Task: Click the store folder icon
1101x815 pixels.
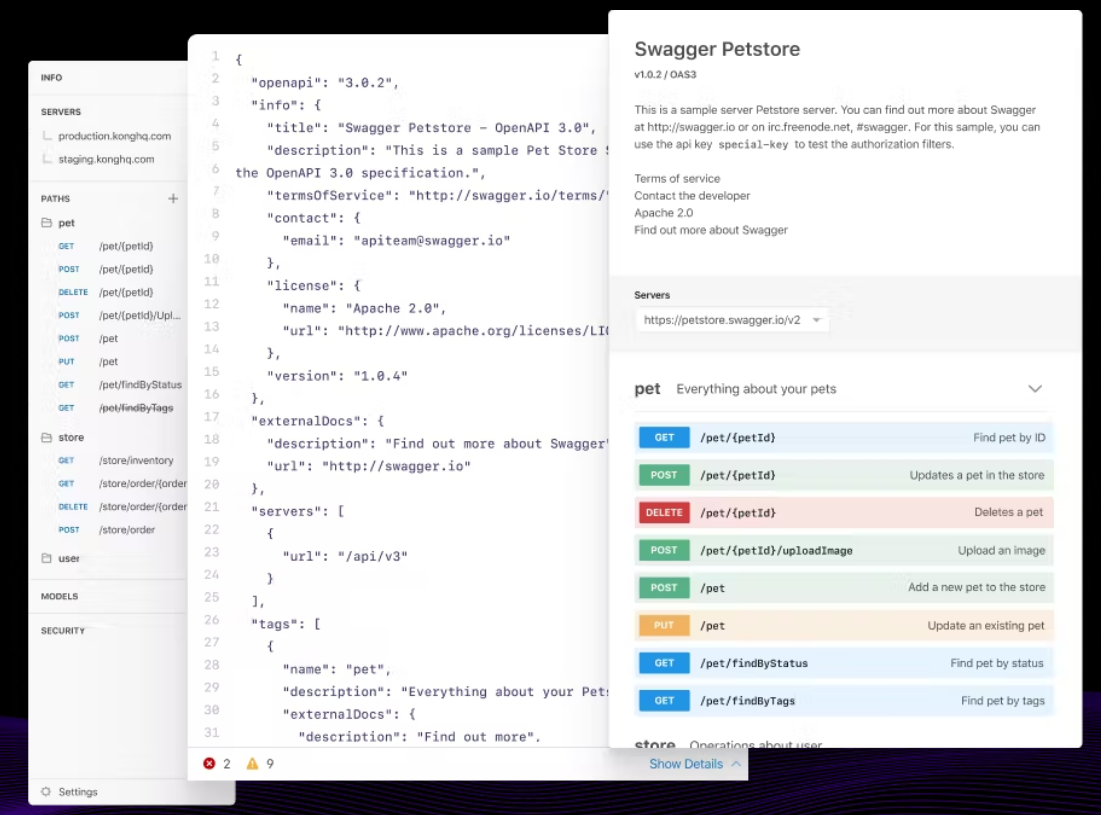Action: click(x=46, y=438)
